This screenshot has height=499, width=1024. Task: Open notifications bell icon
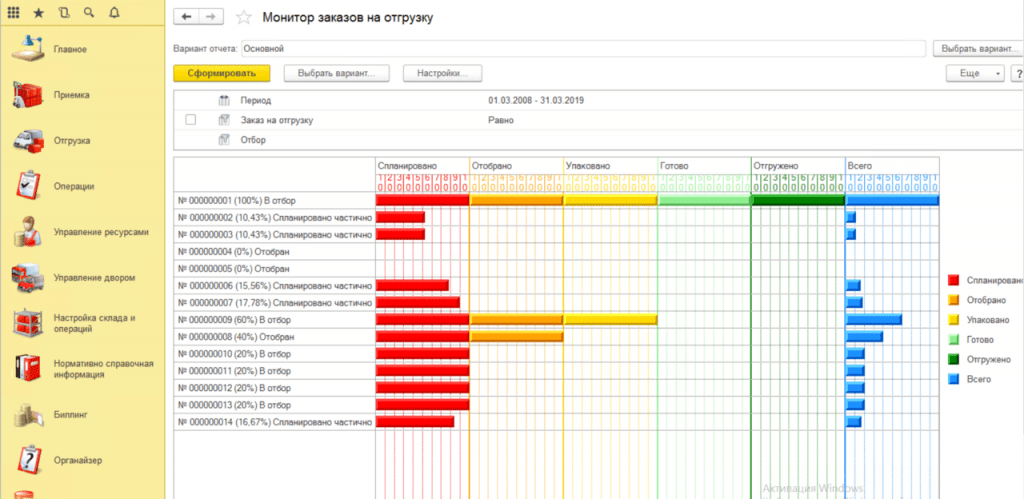(113, 13)
